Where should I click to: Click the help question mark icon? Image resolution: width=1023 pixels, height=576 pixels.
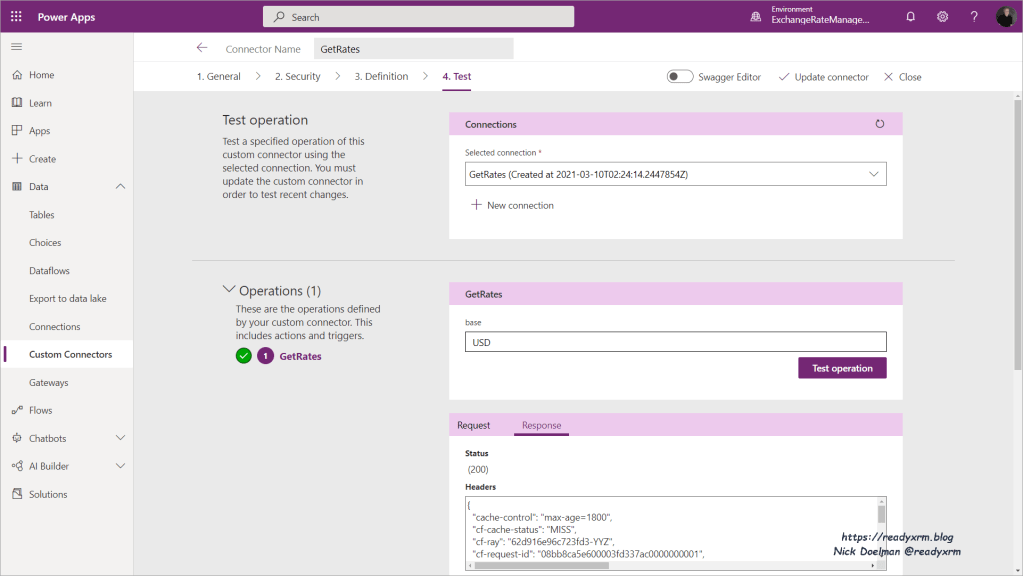coord(974,17)
